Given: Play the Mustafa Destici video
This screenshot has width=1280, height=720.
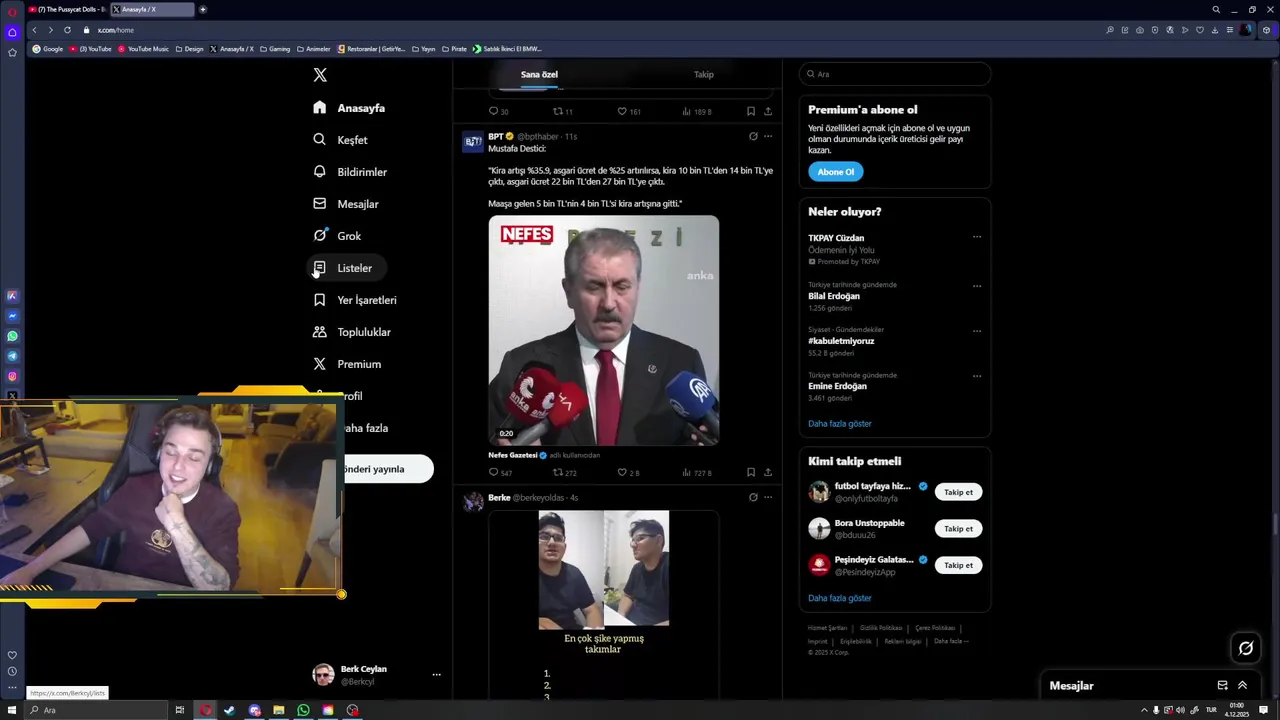Looking at the screenshot, I should click(x=603, y=330).
